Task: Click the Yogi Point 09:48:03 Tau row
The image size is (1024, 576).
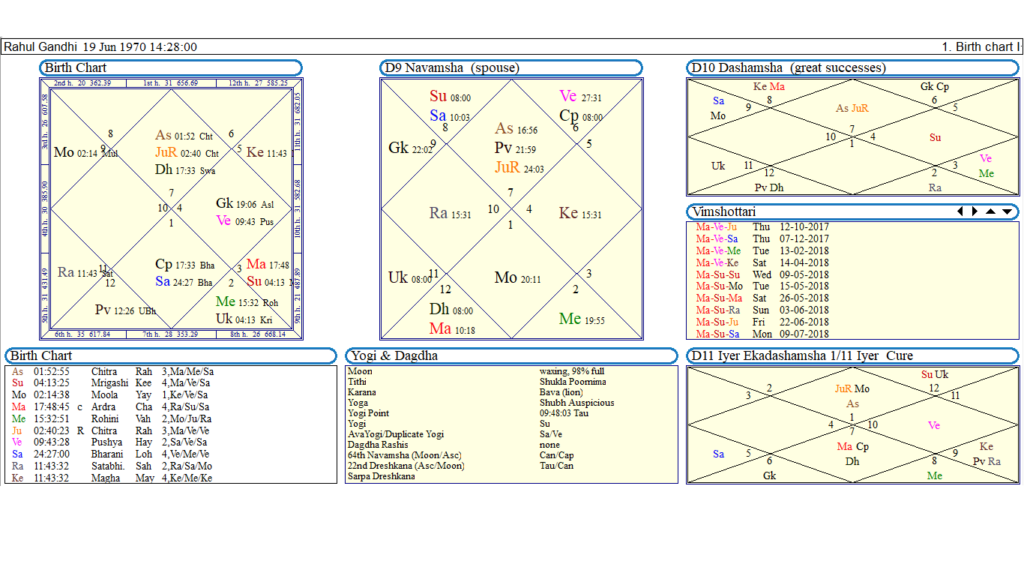Action: coord(468,413)
